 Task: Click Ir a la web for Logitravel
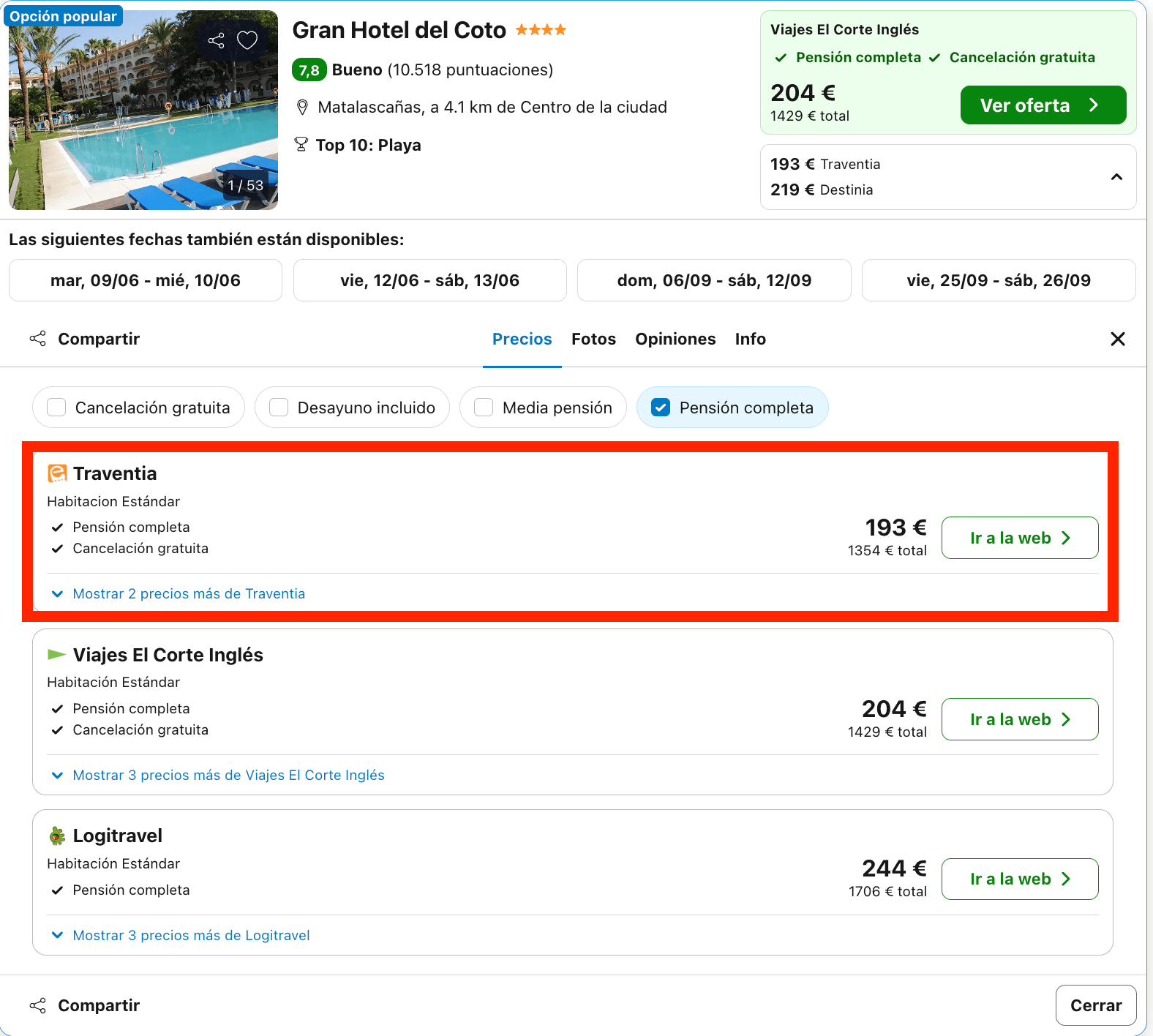1020,879
